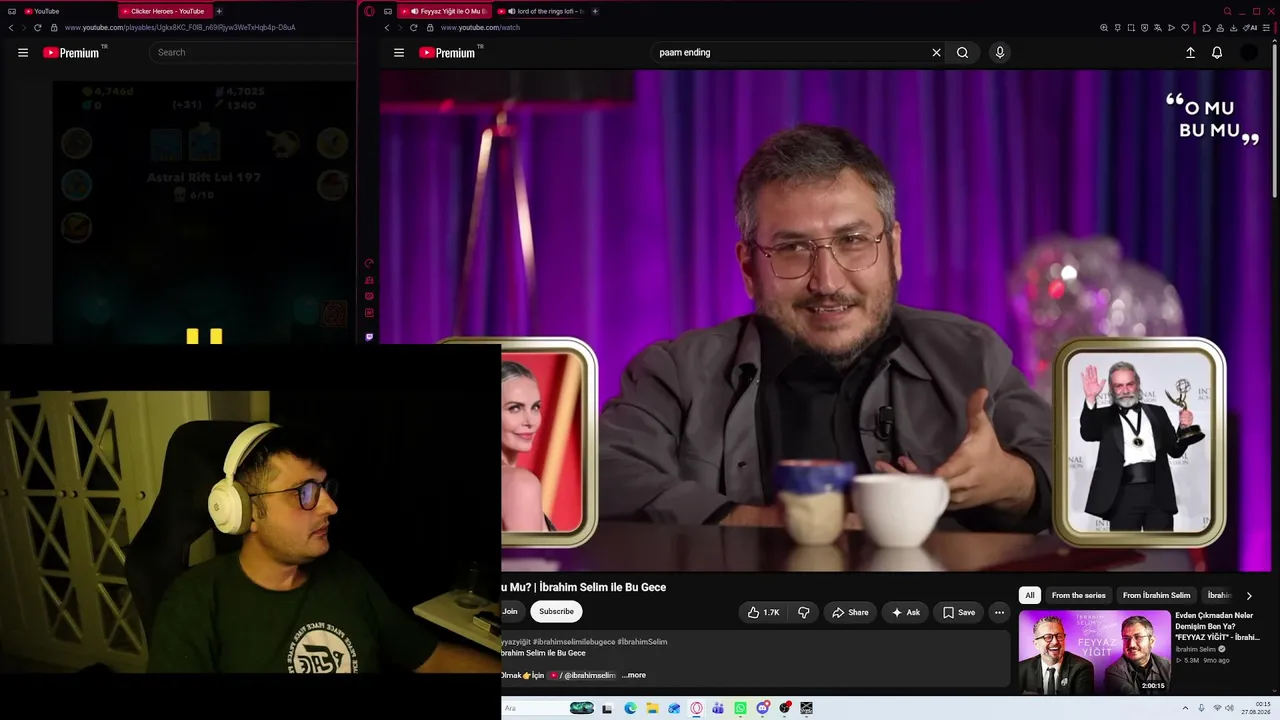Save the video to a playlist
1280x720 pixels.
point(958,612)
